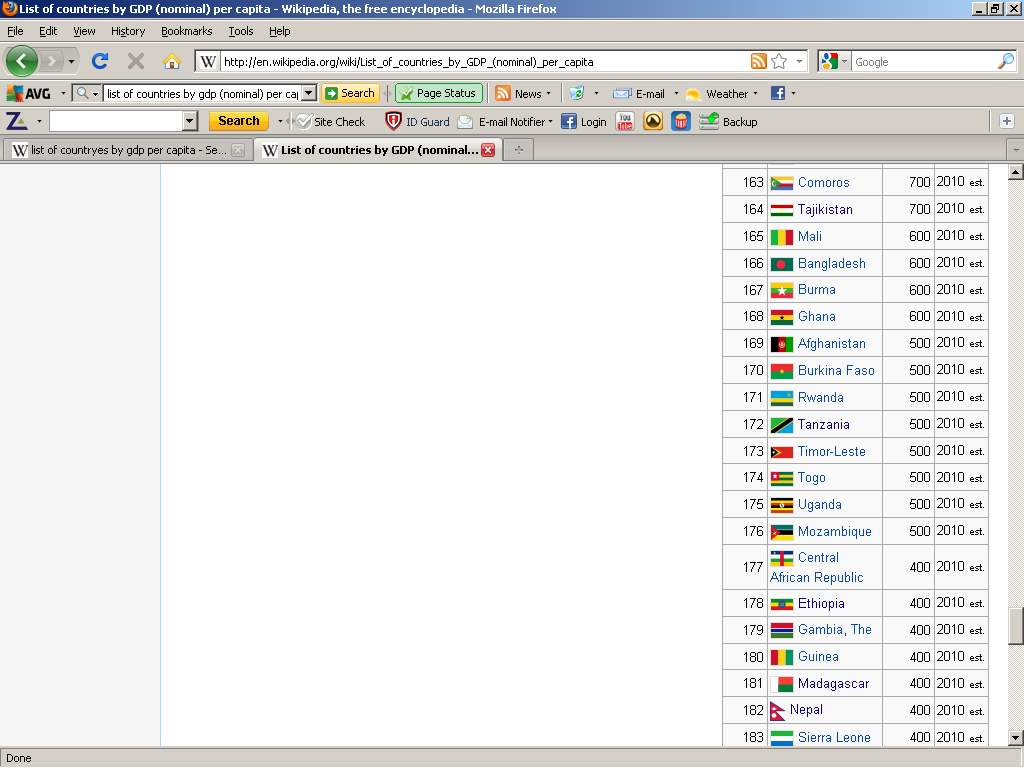
Task: Click the Reload page icon
Action: (x=100, y=61)
